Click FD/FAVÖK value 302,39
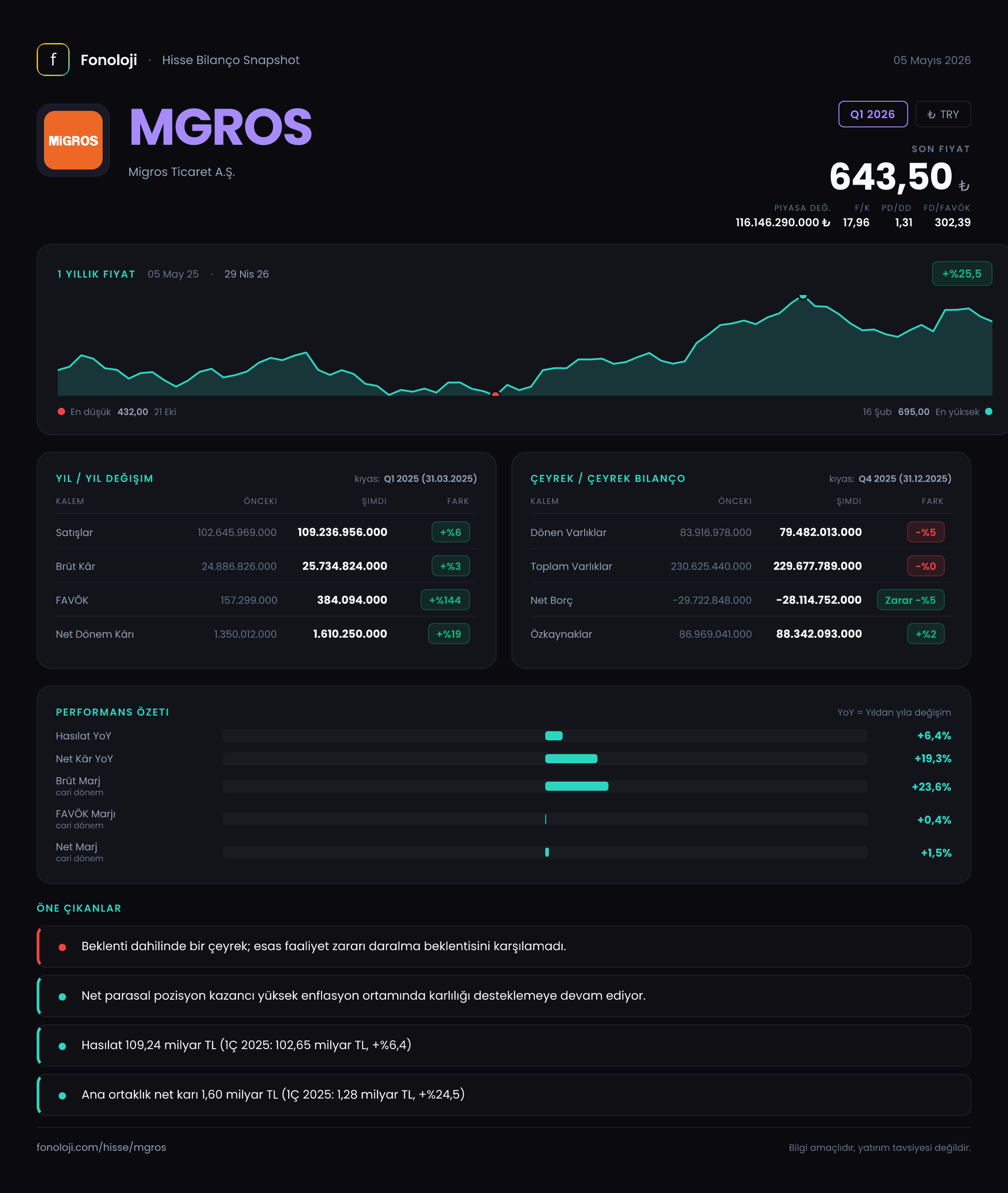This screenshot has width=1008, height=1193. tap(953, 222)
